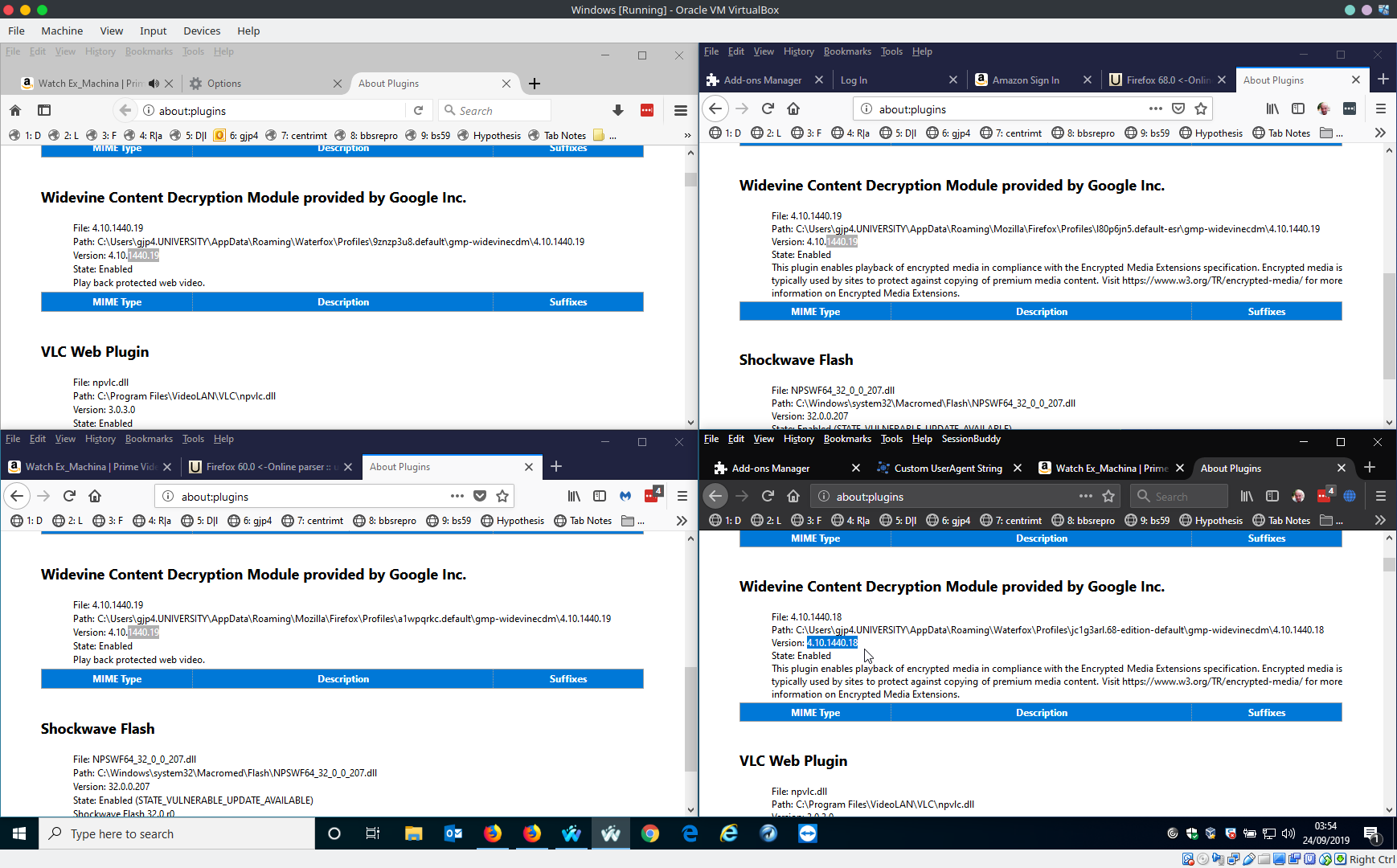Screen dimensions: 1397x868
Task: Click the Search field in bottom-right browser window
Action: click(x=1181, y=497)
